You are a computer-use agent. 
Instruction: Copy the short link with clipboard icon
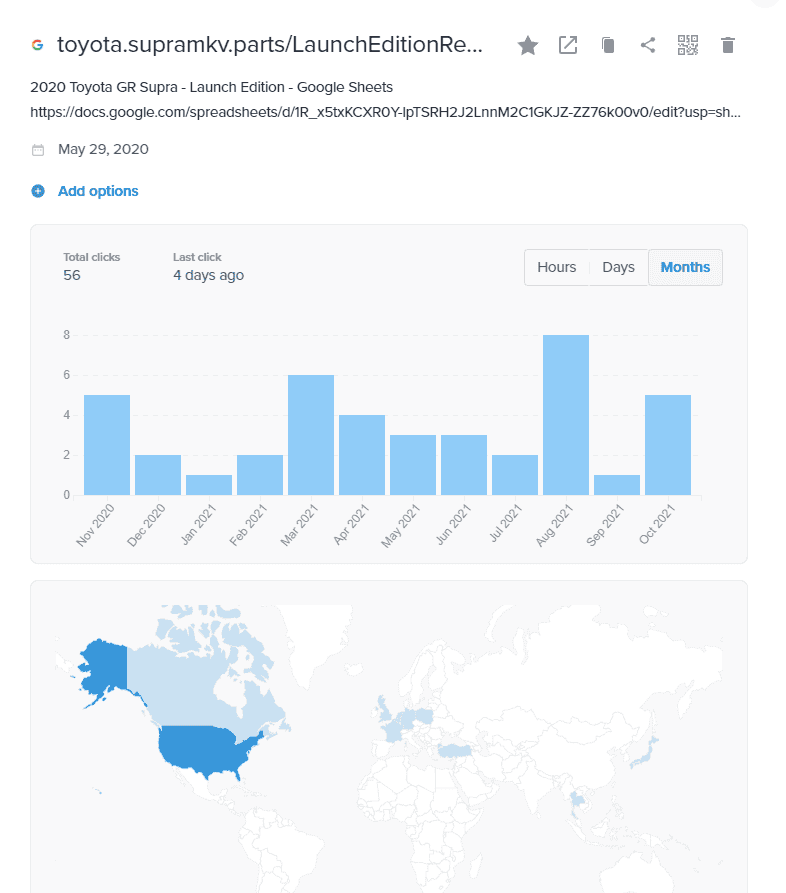pos(608,45)
